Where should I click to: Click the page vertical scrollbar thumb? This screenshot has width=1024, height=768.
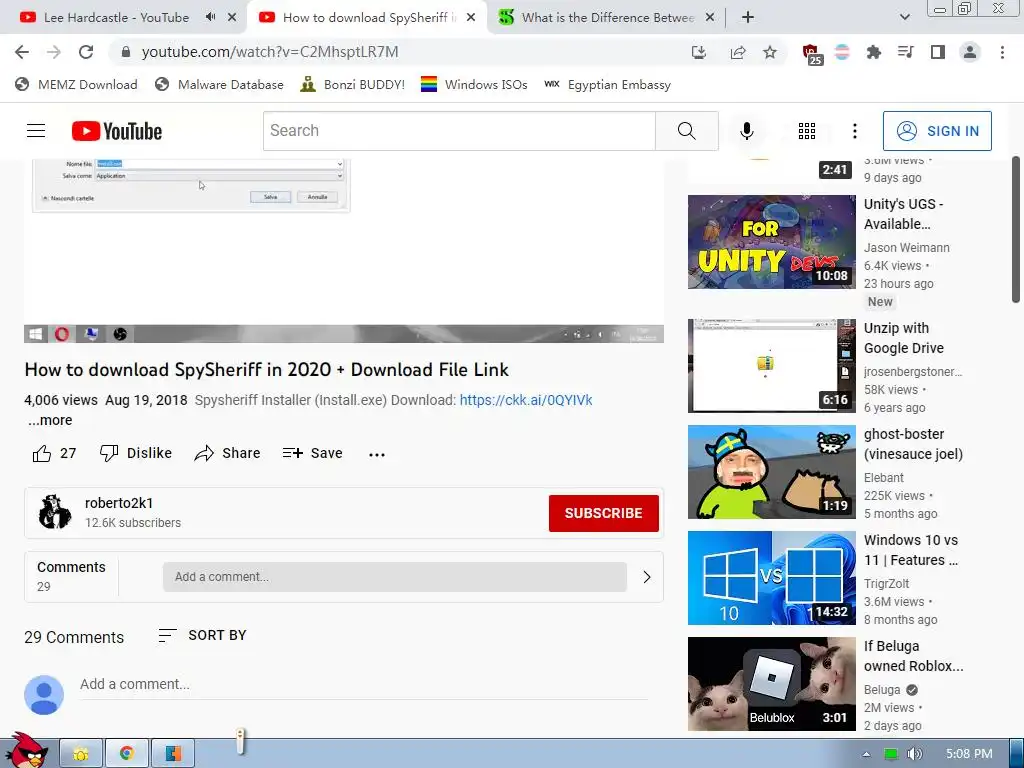pyautogui.click(x=1016, y=229)
